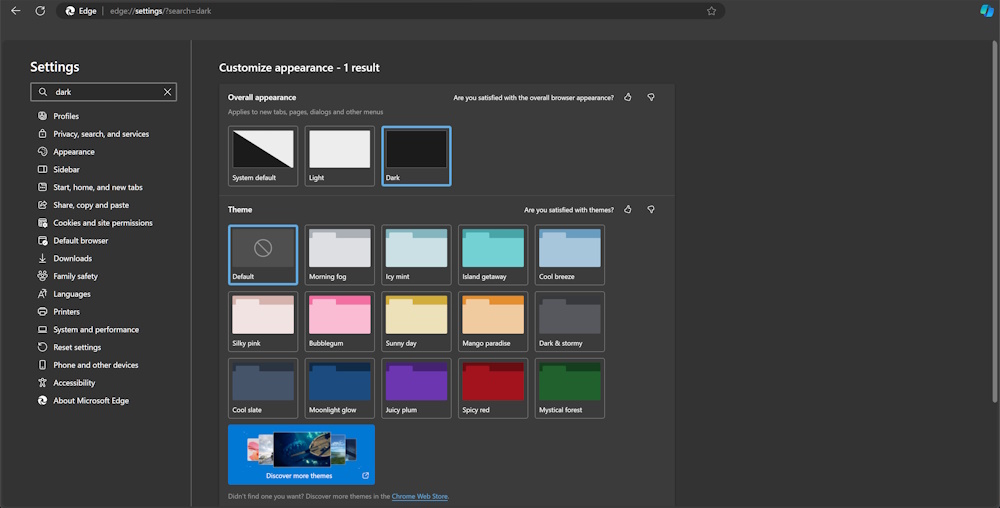Open Privacy, search, and services settings
The image size is (1000, 508).
pos(93,134)
